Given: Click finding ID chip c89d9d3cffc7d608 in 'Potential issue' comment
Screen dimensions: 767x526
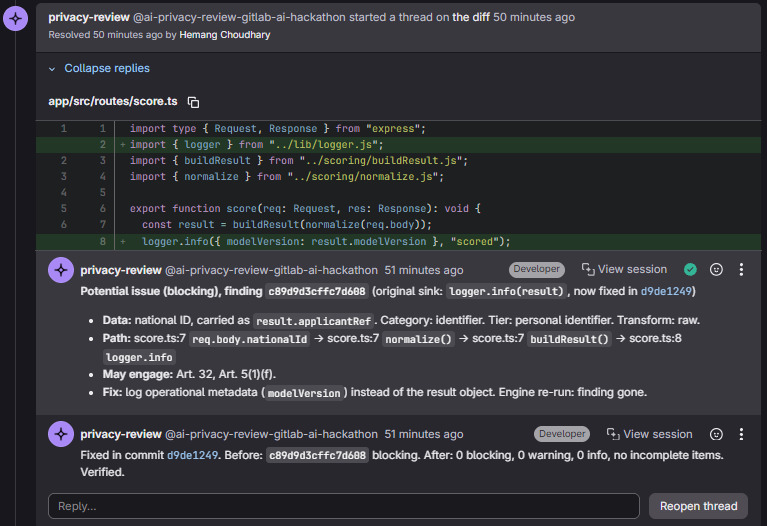Looking at the screenshot, I should click(316, 291).
